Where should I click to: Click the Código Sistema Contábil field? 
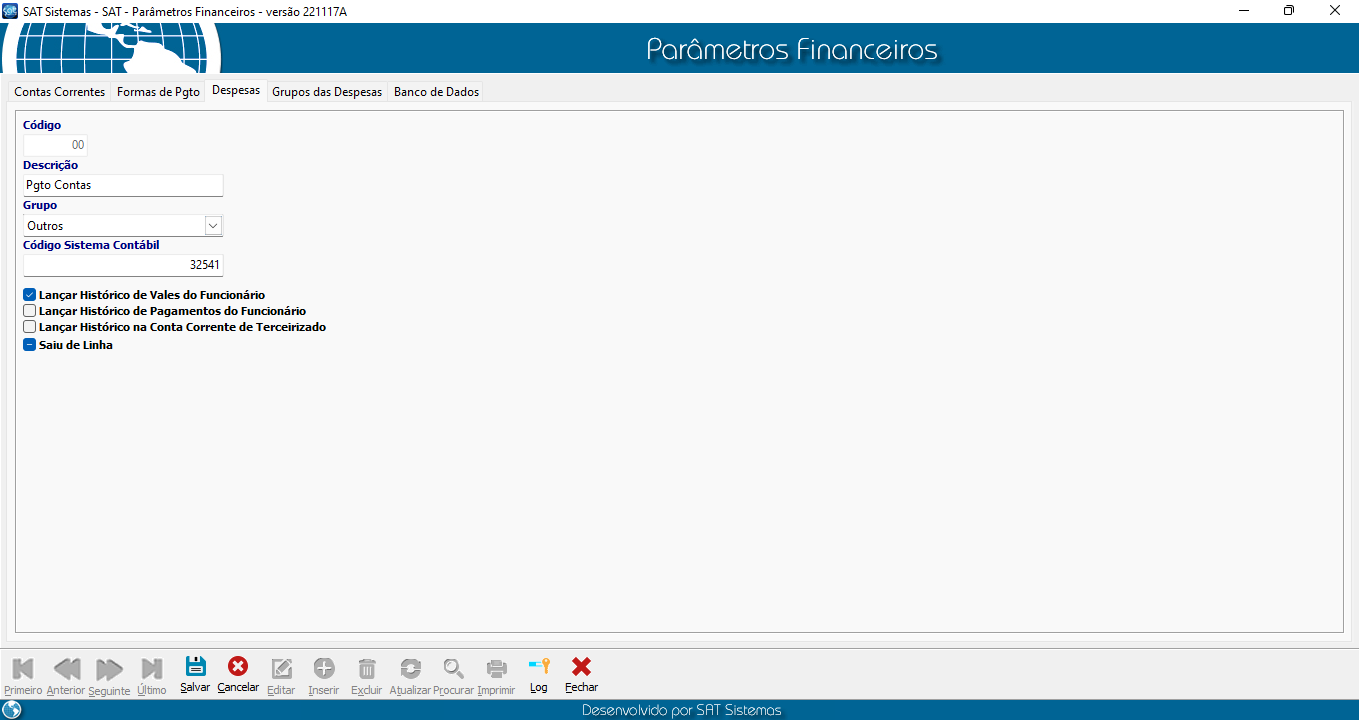[123, 265]
